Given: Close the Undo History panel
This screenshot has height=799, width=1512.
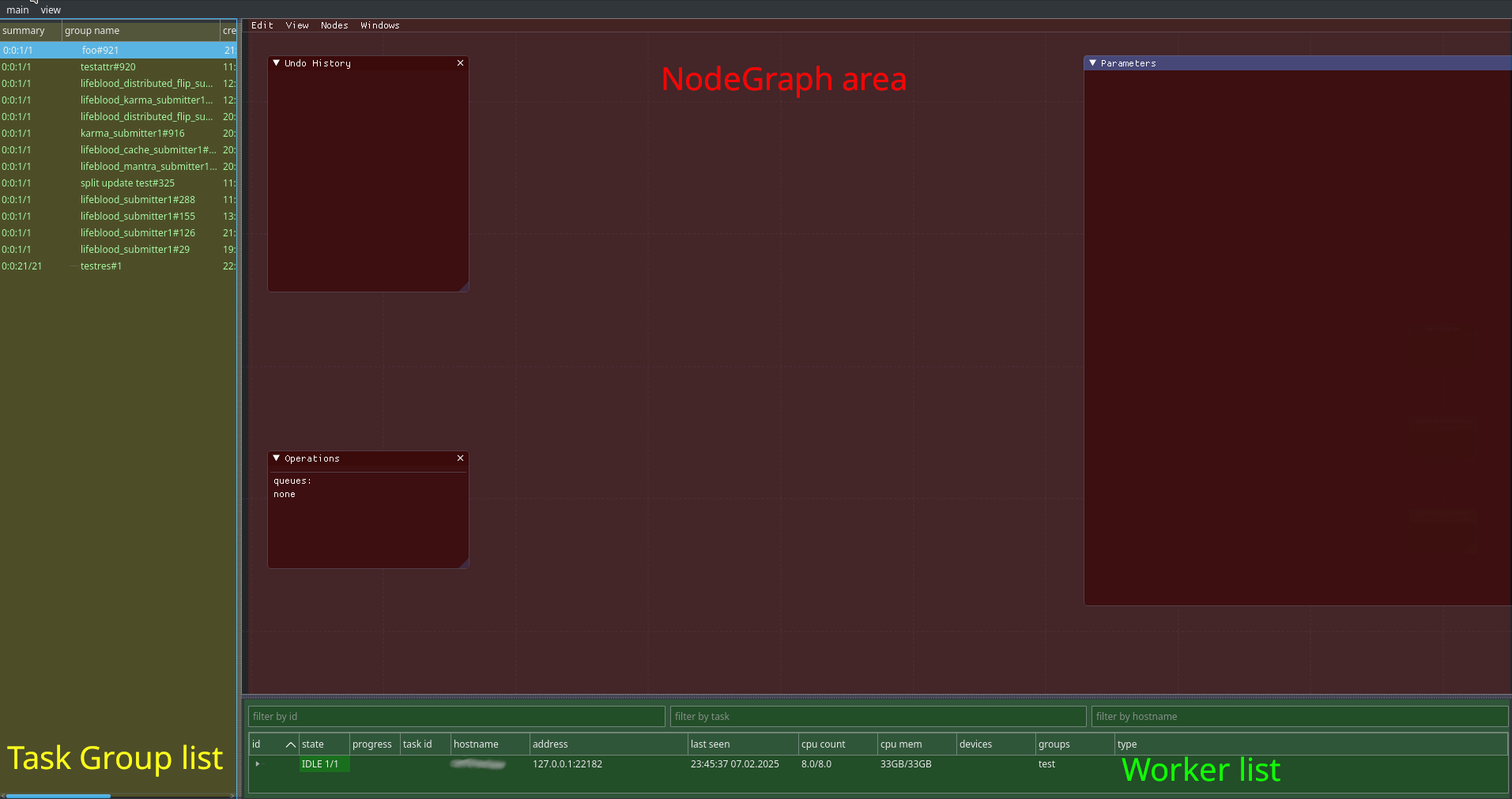Looking at the screenshot, I should click(x=460, y=62).
